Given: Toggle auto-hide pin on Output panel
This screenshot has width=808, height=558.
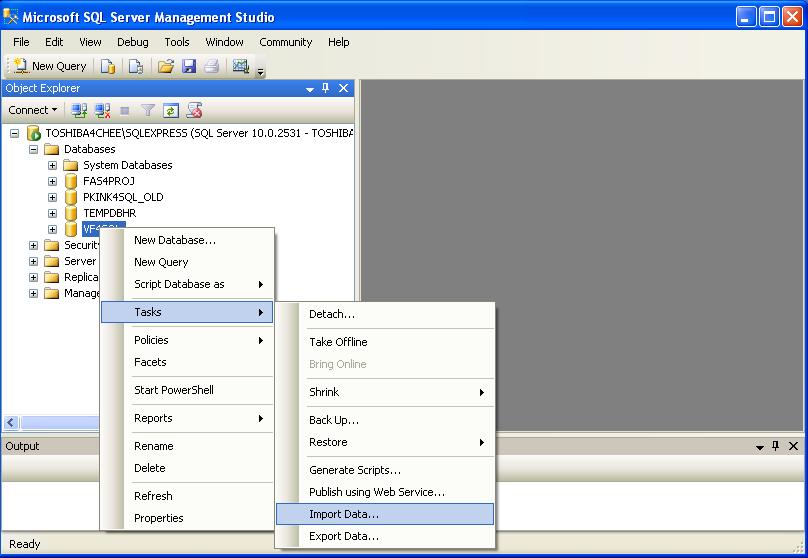Looking at the screenshot, I should click(776, 446).
